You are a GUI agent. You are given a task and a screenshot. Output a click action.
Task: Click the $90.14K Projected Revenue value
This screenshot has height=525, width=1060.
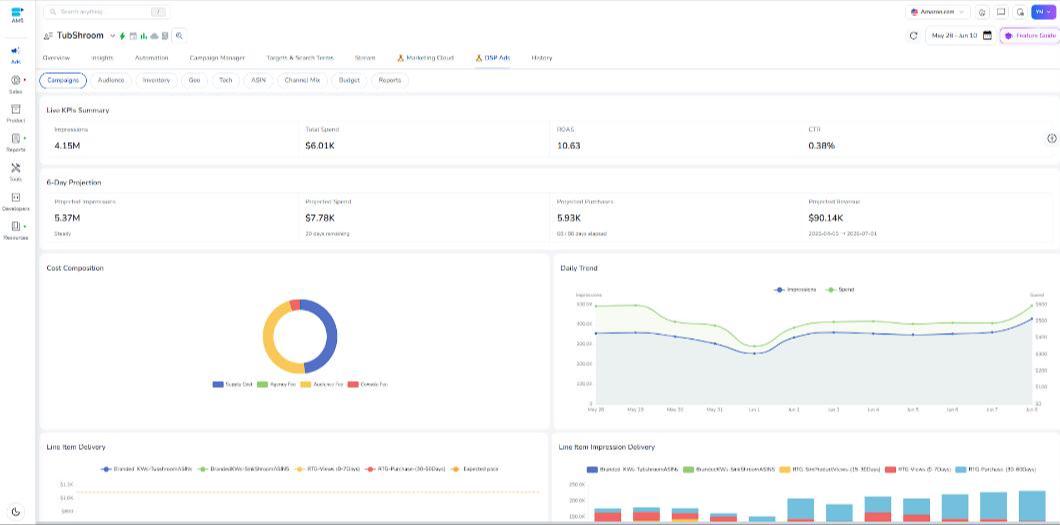[824, 218]
